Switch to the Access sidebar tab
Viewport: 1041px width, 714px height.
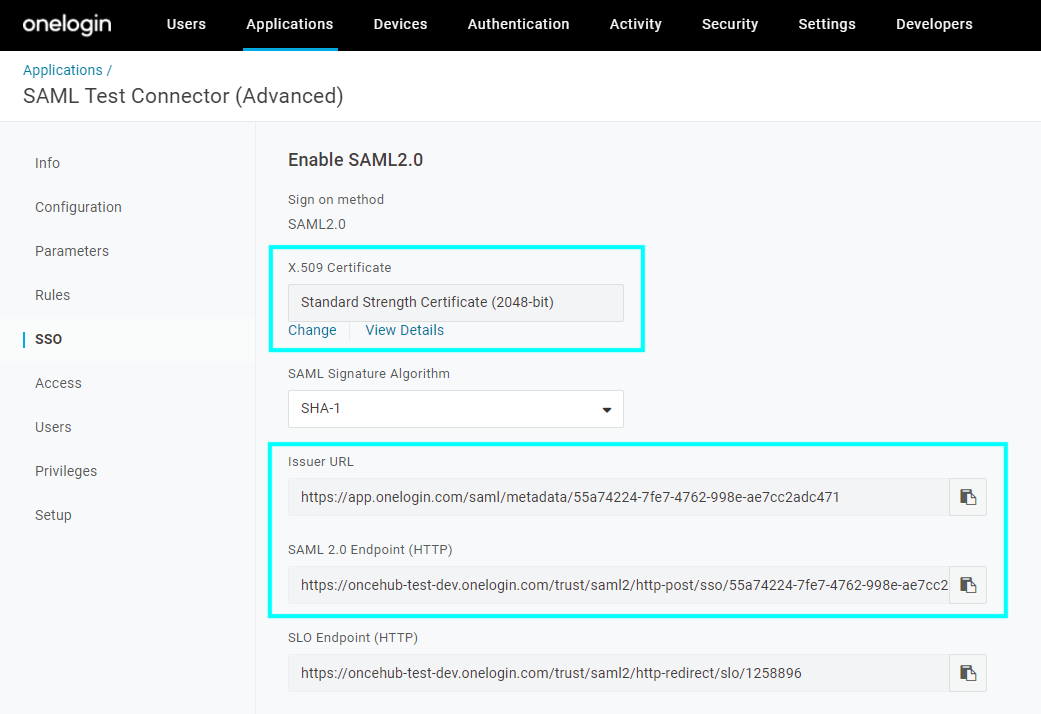[58, 383]
